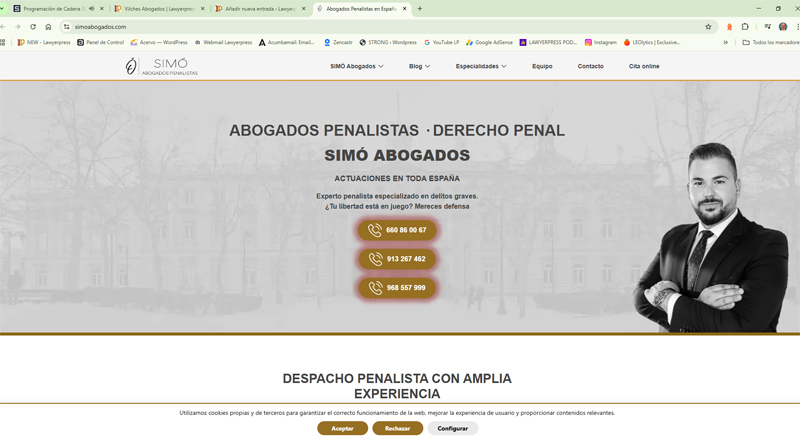800x439 pixels.
Task: Click the DESPACHO PENALISTA CON AMPLIA EXPERIENCIA heading
Action: pos(397,386)
